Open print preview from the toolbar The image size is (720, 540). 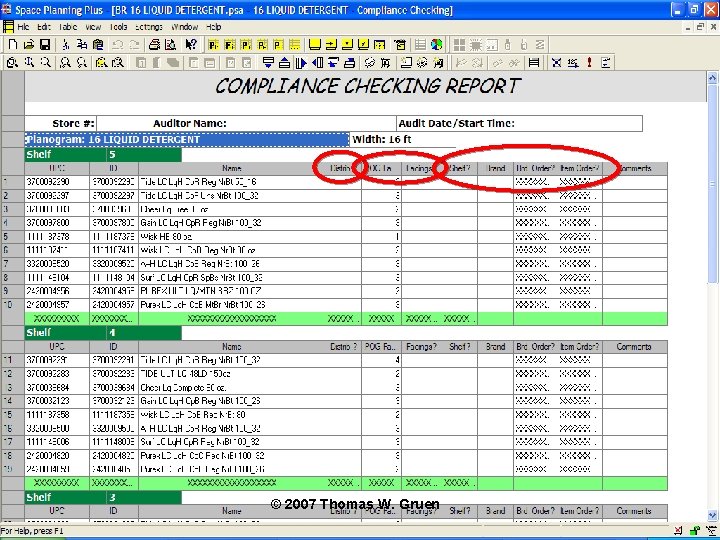170,45
